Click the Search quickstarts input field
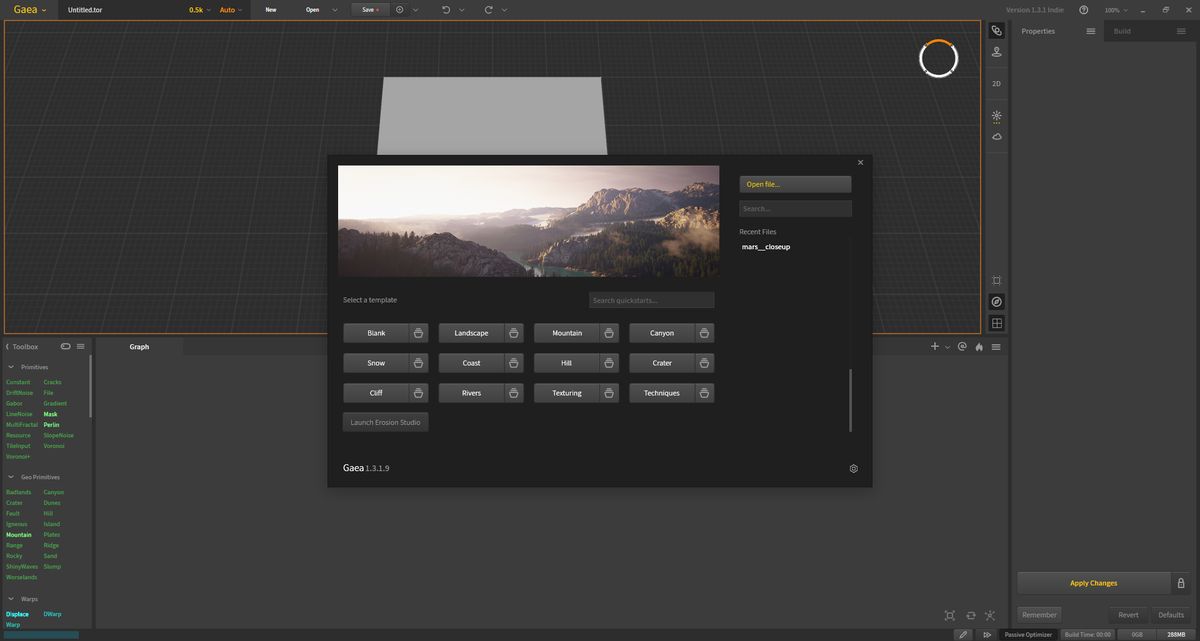This screenshot has width=1200, height=641. tap(651, 300)
